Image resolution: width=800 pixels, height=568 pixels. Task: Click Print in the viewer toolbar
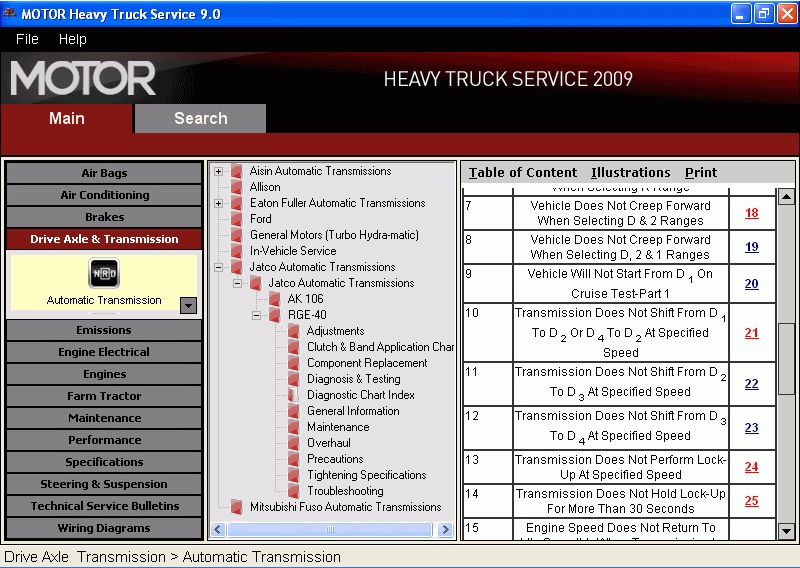pos(701,173)
